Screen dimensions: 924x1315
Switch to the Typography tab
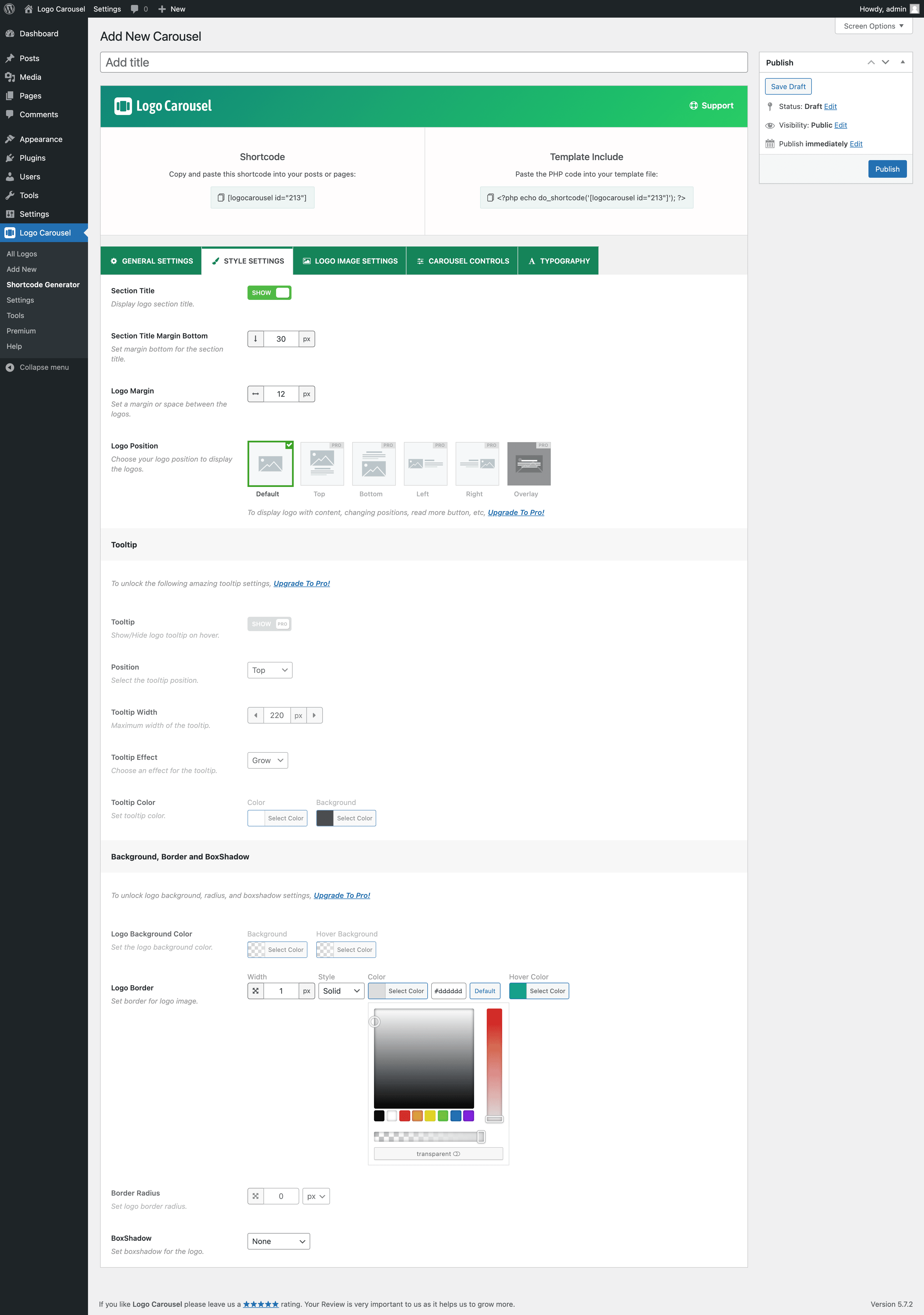(x=558, y=261)
